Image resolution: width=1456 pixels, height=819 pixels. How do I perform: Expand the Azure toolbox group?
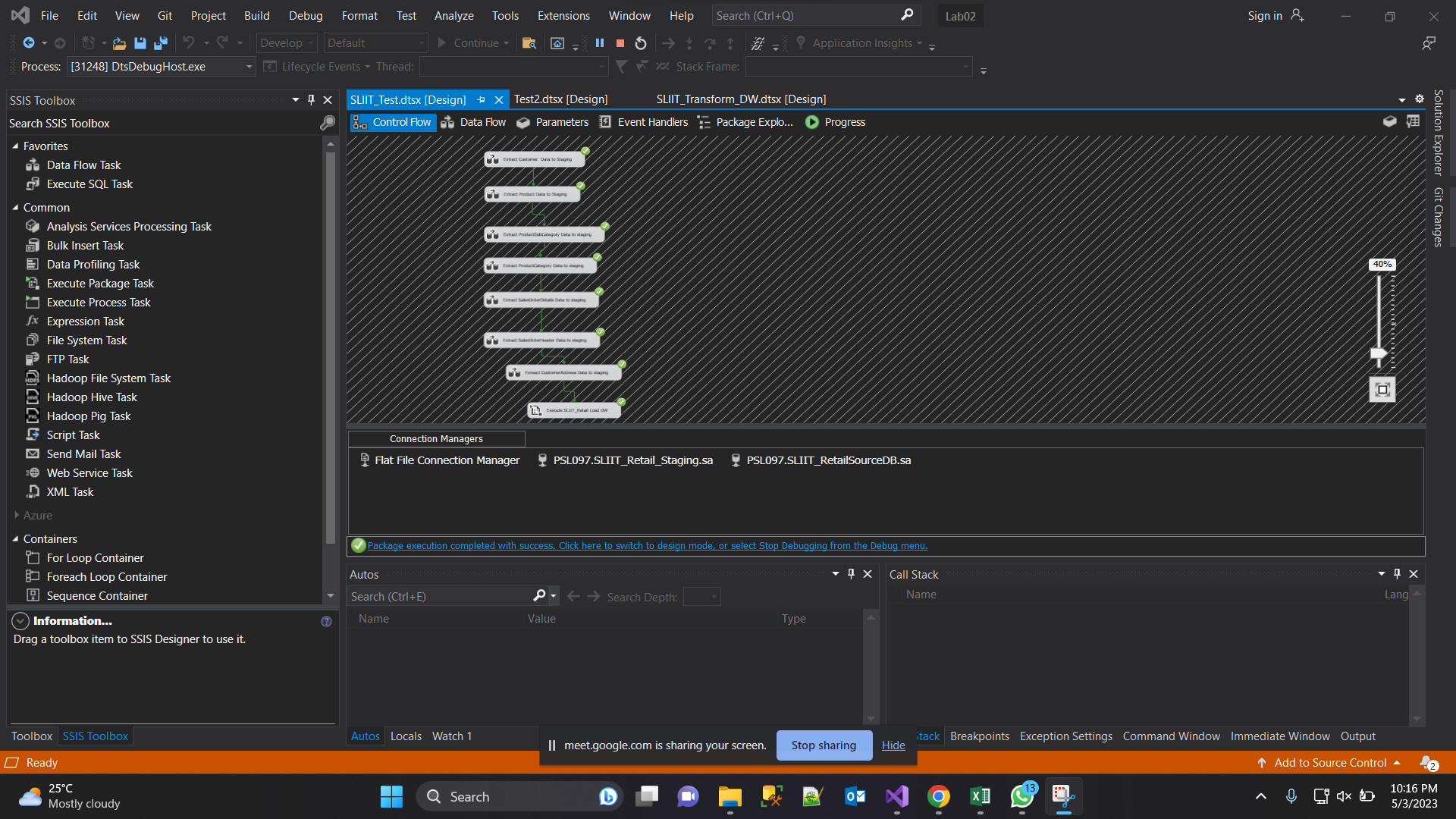pos(16,515)
